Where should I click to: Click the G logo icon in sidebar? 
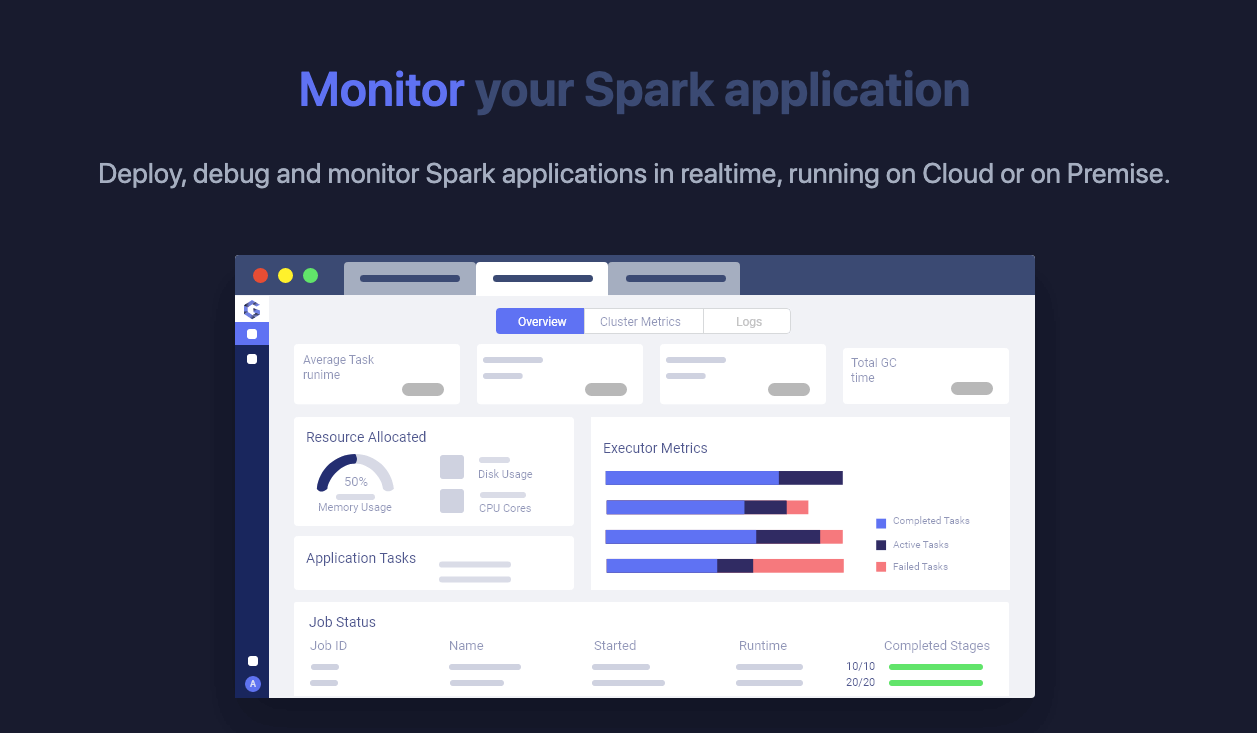(x=252, y=310)
